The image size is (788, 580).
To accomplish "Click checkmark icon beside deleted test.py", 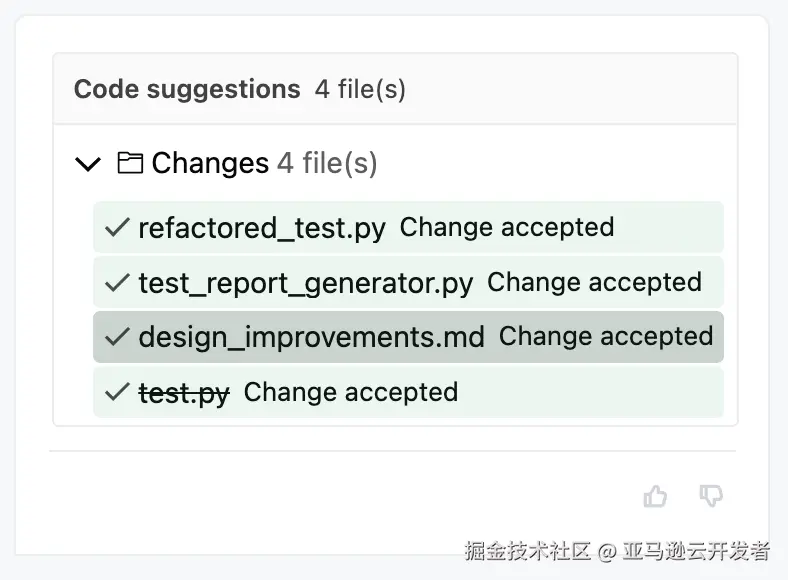I will click(x=117, y=392).
